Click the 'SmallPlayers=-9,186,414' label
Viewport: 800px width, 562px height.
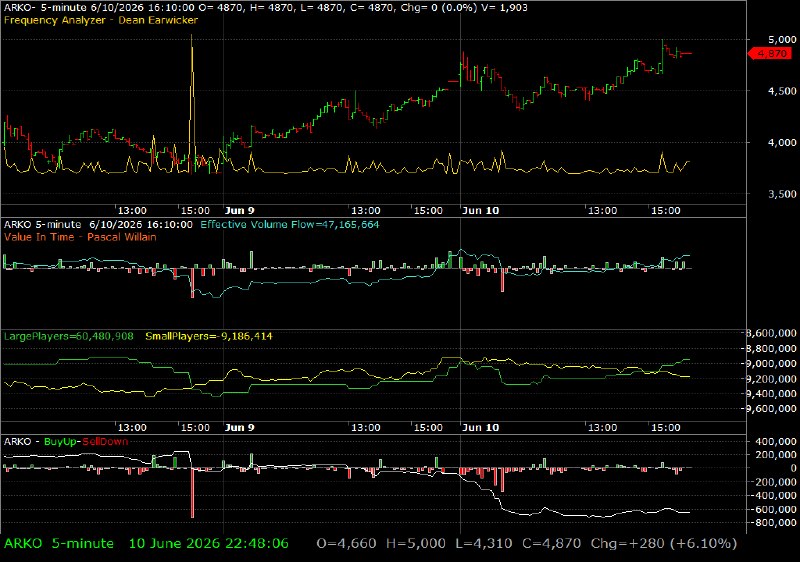pyautogui.click(x=209, y=337)
